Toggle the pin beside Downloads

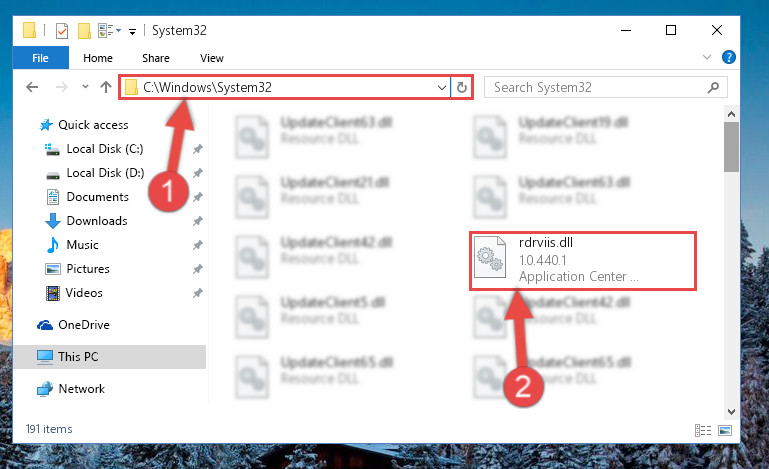tap(198, 221)
